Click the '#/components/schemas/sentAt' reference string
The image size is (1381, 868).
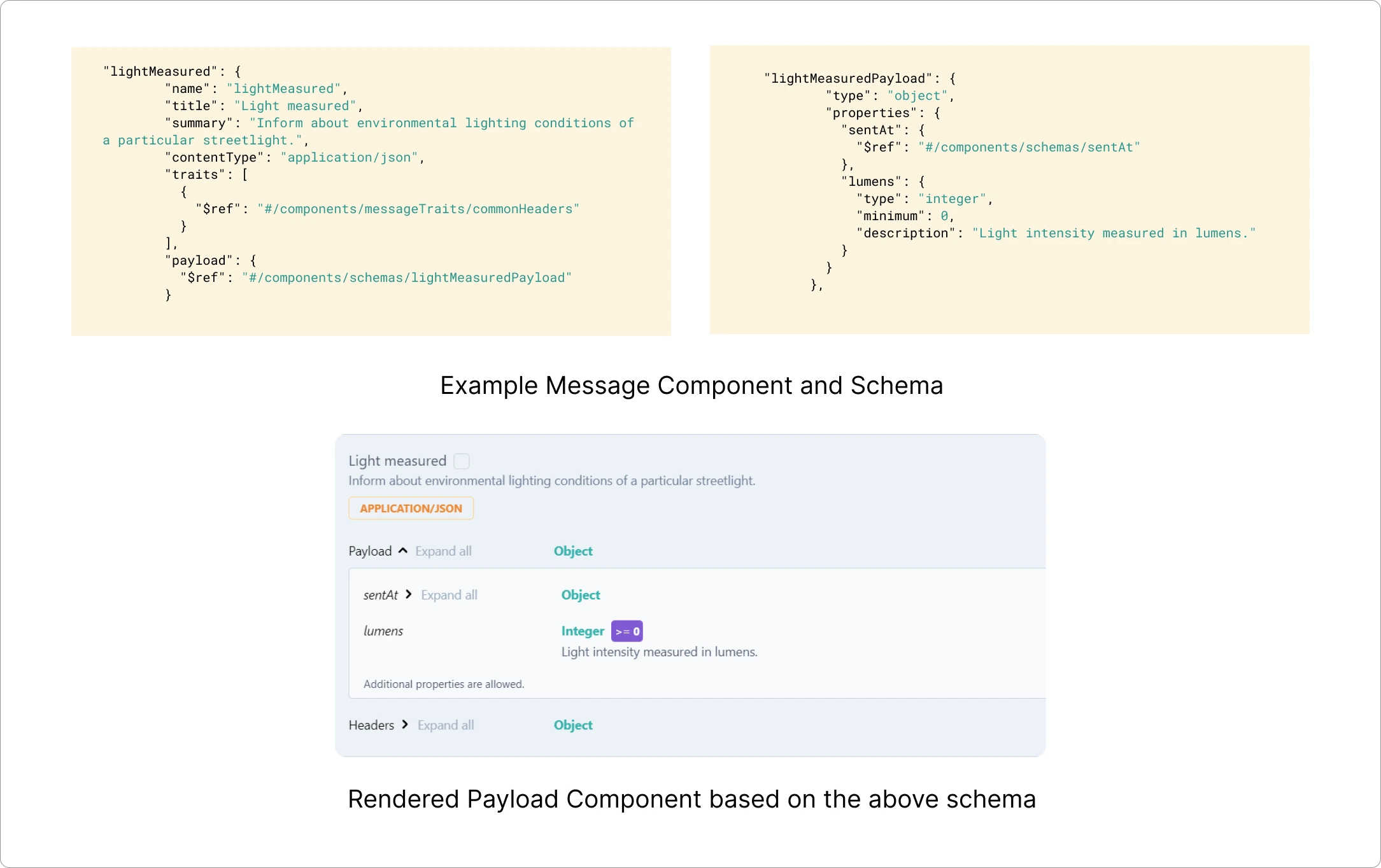pyautogui.click(x=1029, y=148)
